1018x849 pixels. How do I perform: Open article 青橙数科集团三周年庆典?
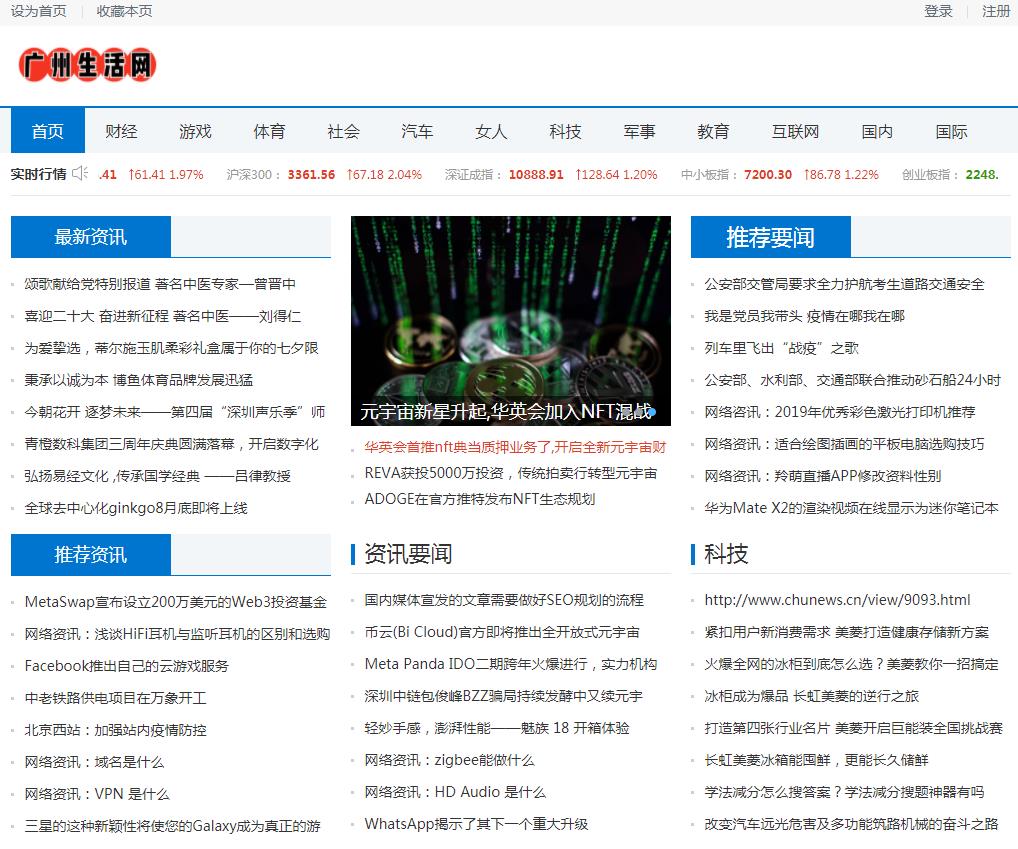pos(171,444)
